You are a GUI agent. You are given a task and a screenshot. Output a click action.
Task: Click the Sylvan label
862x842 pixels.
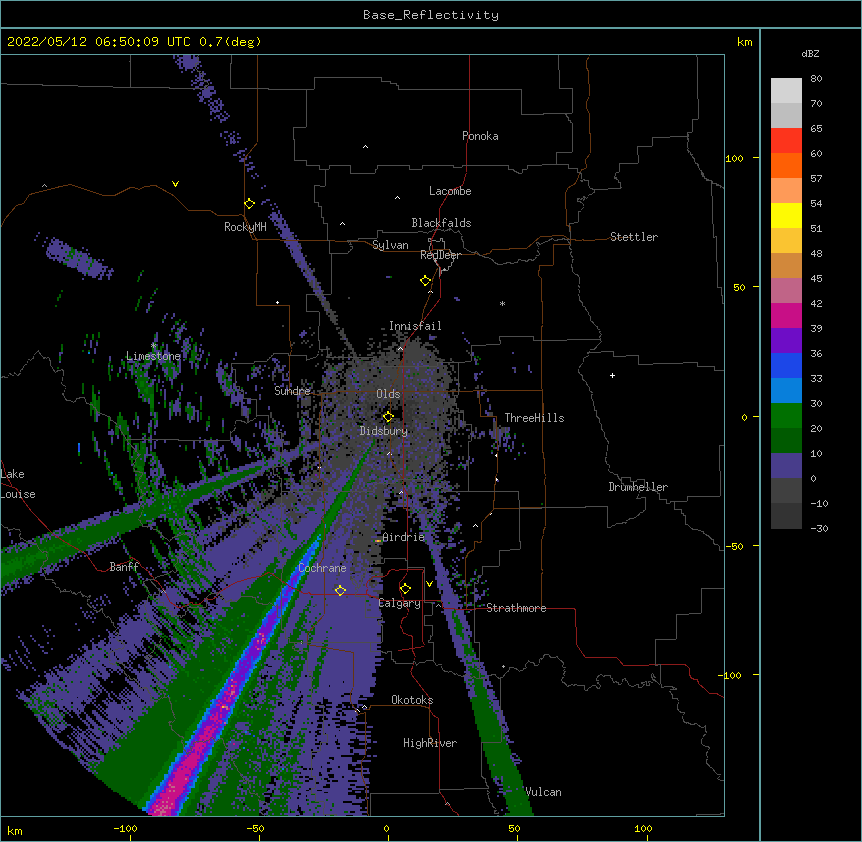pyautogui.click(x=390, y=245)
